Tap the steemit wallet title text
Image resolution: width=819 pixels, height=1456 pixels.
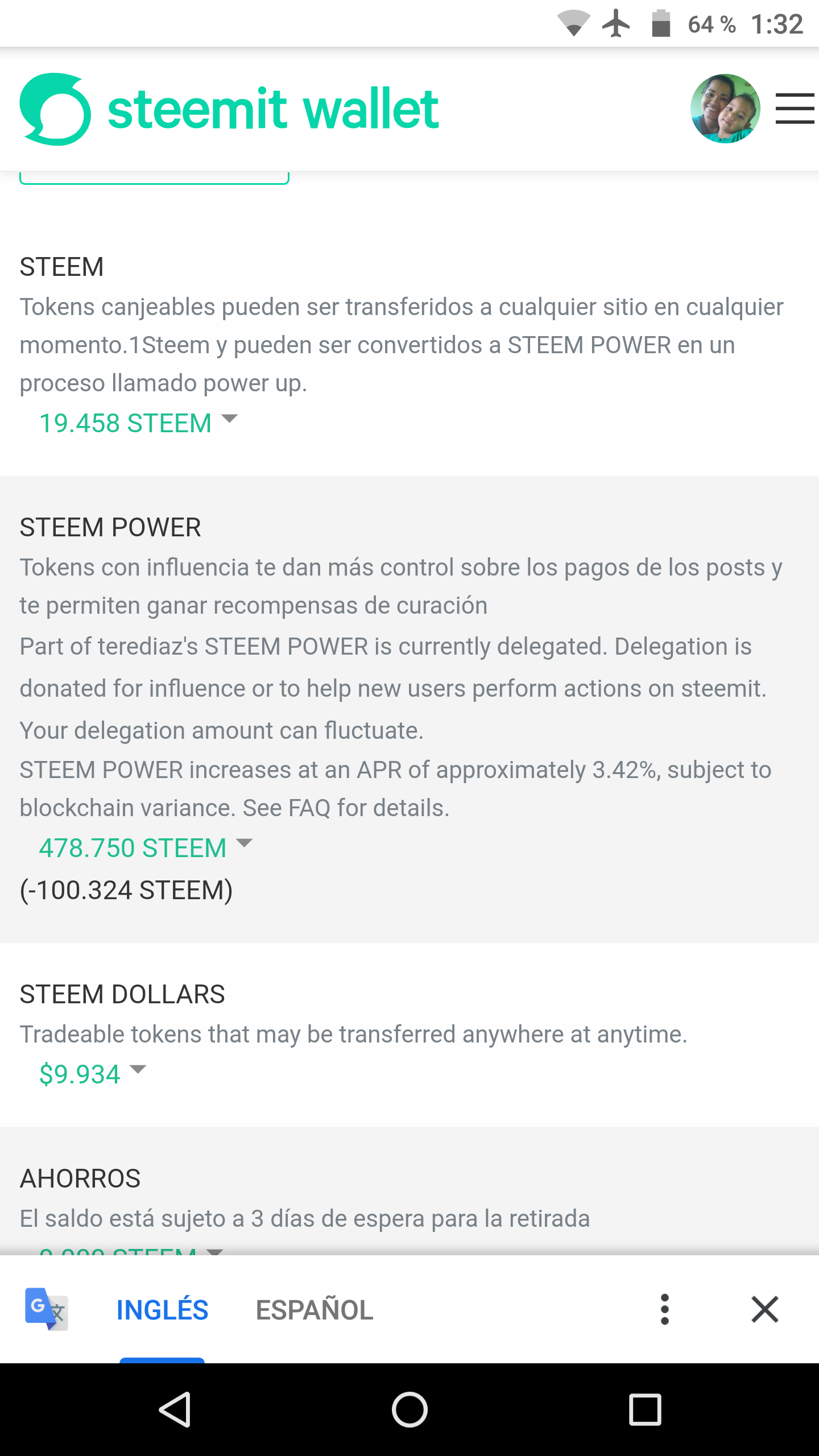tap(273, 109)
